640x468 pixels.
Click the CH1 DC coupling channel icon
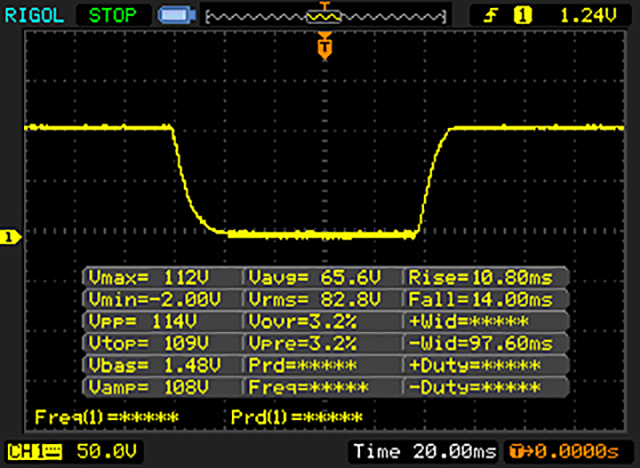[35, 452]
